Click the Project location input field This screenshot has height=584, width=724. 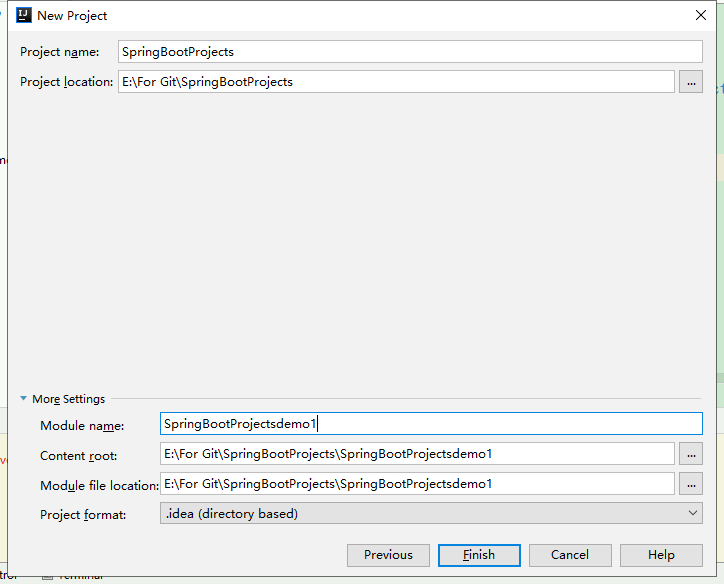[x=396, y=82]
